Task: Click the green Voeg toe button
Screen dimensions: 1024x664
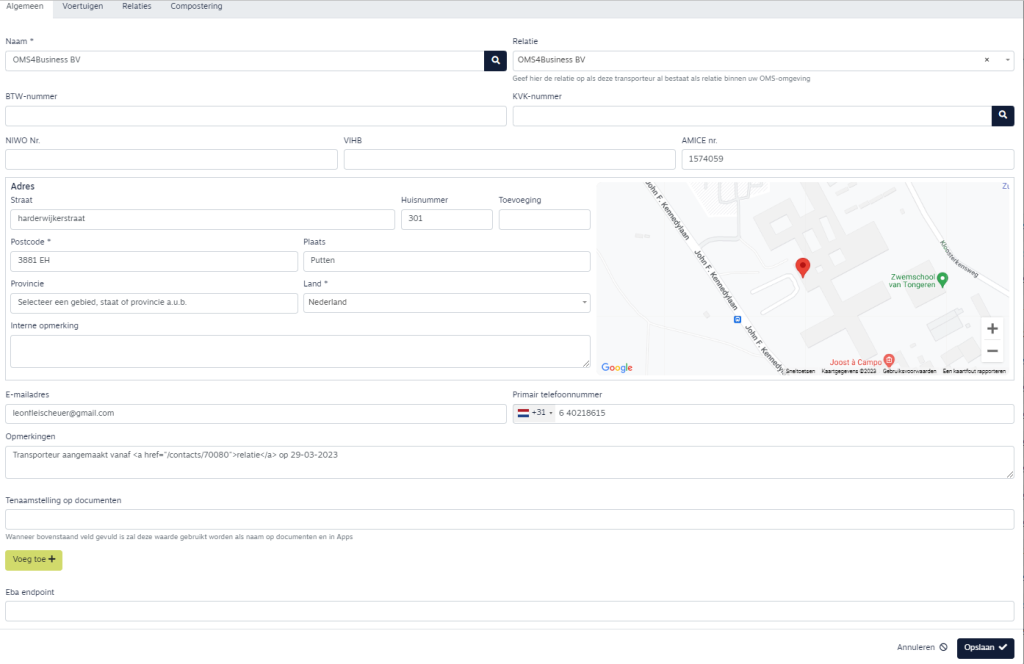Action: tap(34, 560)
